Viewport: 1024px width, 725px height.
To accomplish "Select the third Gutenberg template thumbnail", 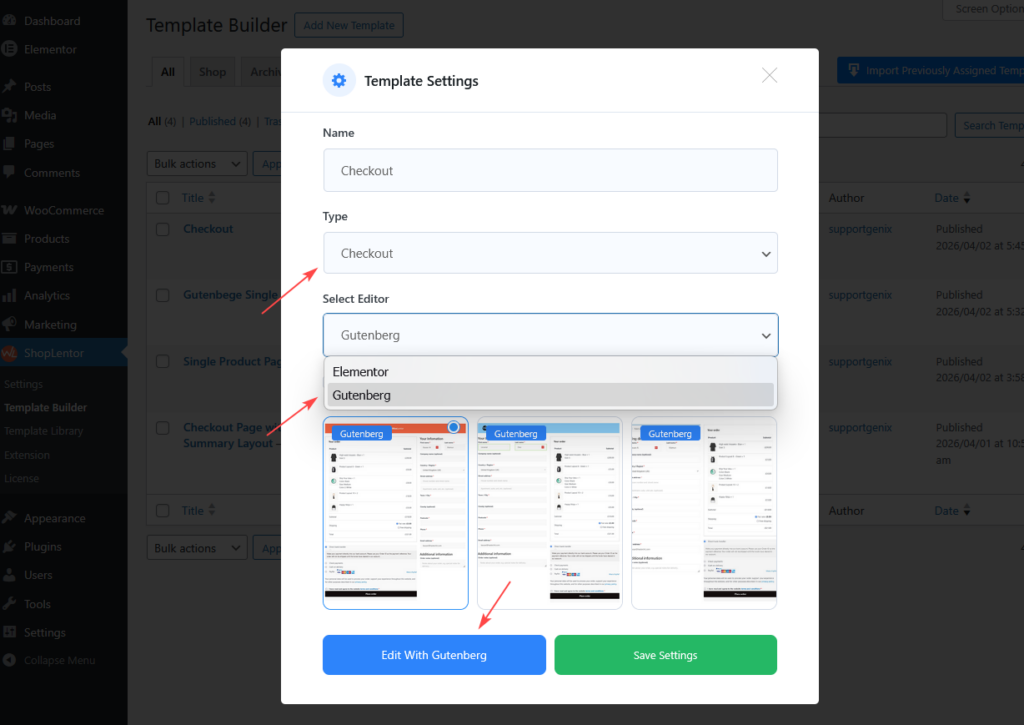I will 704,513.
